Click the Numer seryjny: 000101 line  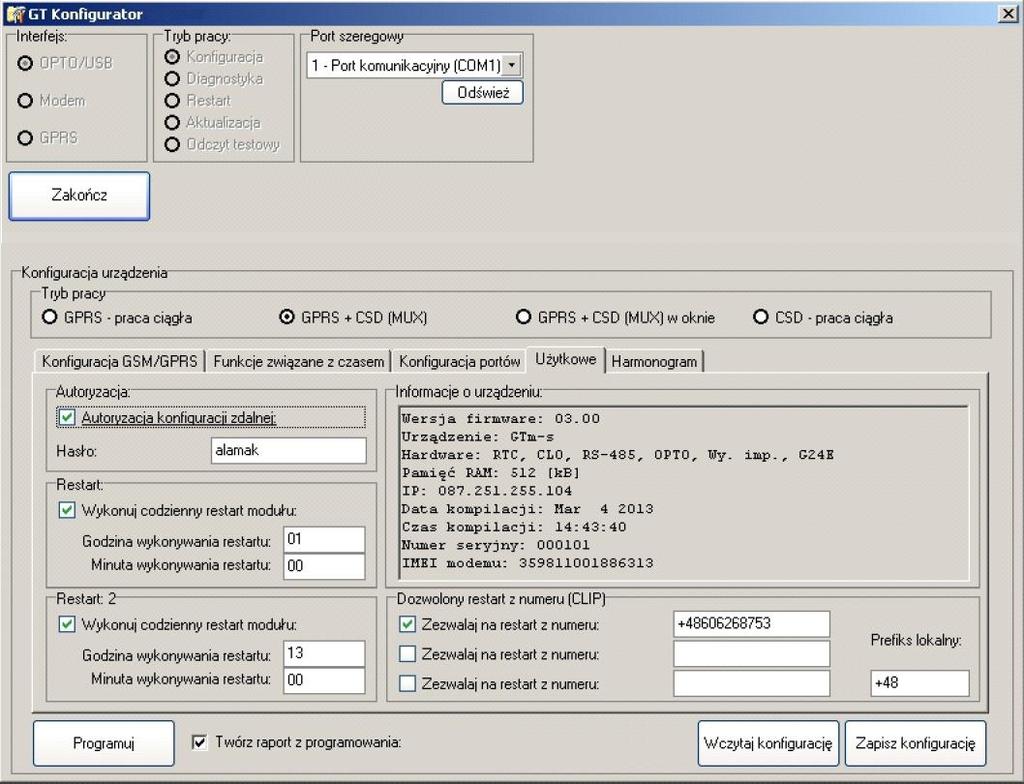click(x=495, y=545)
